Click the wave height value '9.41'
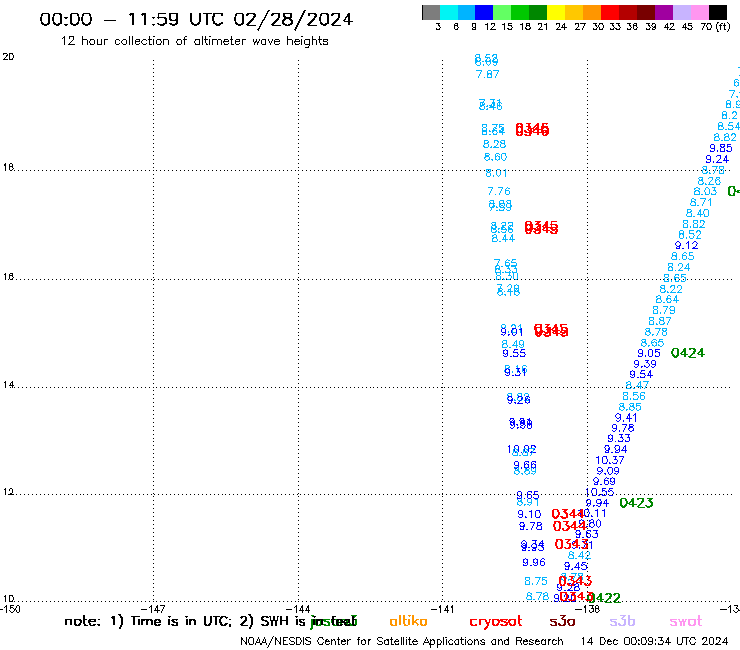This screenshot has width=740, height=650. 626,418
